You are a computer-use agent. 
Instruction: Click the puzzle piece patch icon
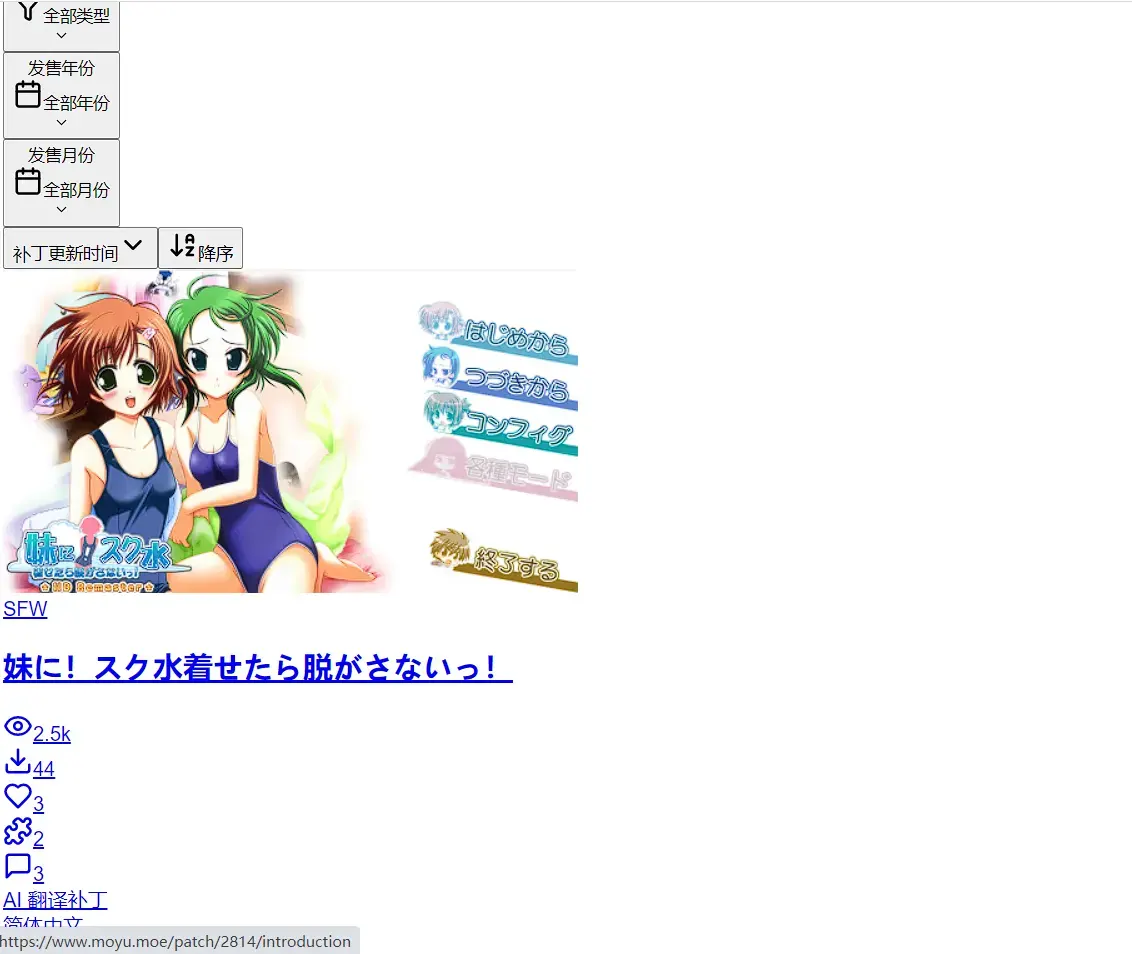click(x=17, y=831)
